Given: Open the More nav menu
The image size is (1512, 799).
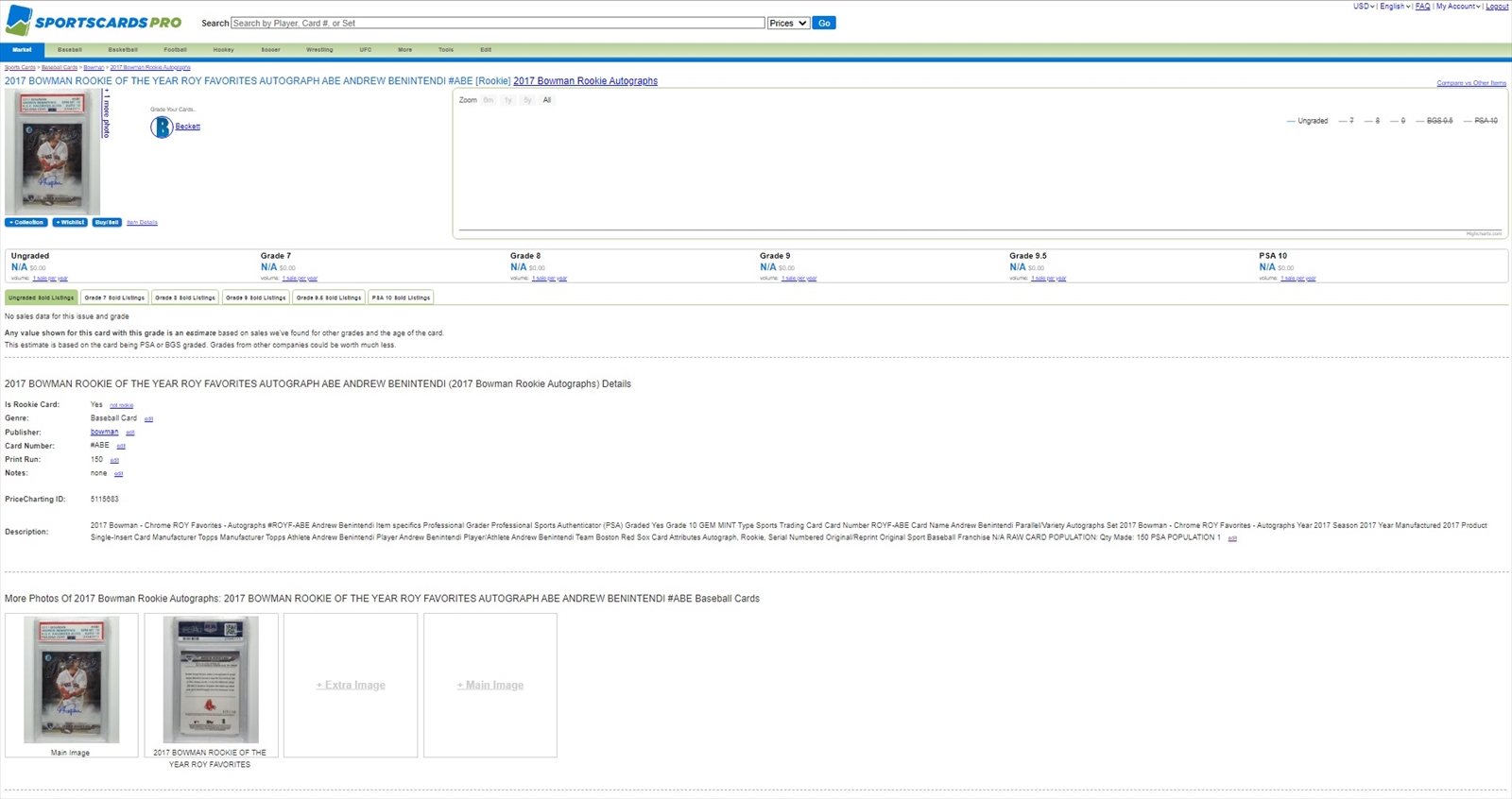Looking at the screenshot, I should pos(404,50).
